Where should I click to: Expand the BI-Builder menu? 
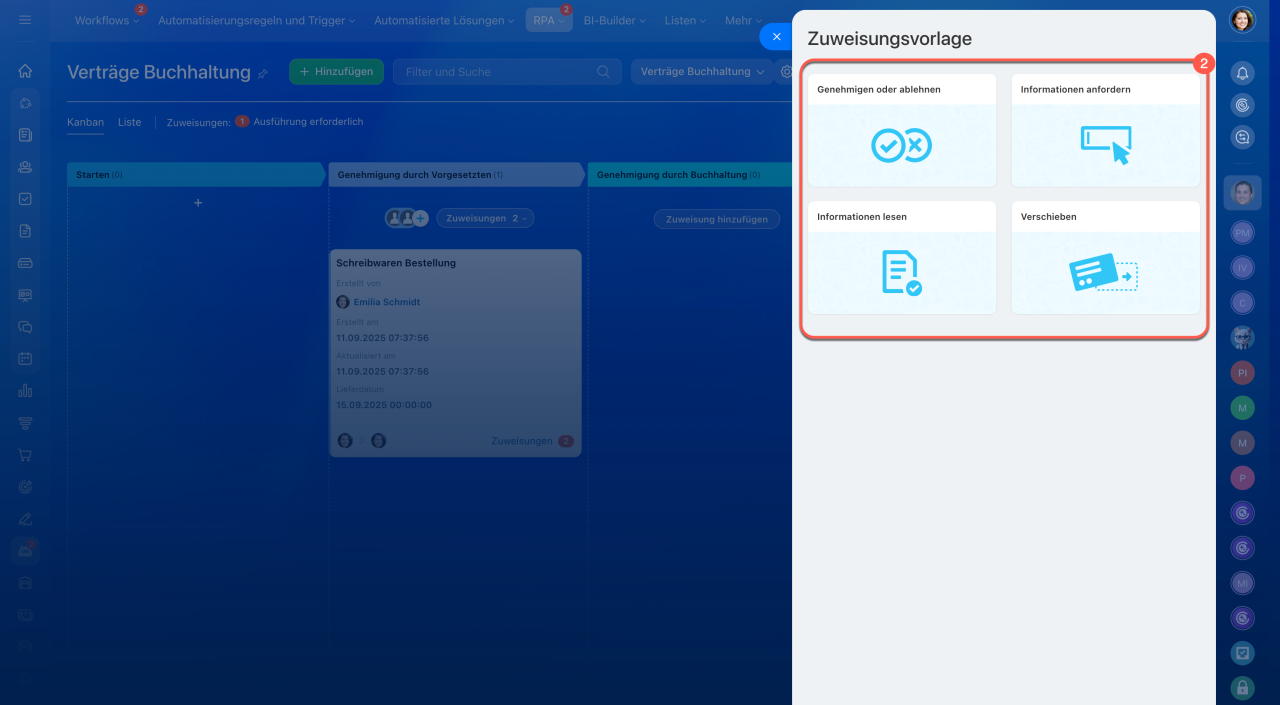tap(614, 20)
